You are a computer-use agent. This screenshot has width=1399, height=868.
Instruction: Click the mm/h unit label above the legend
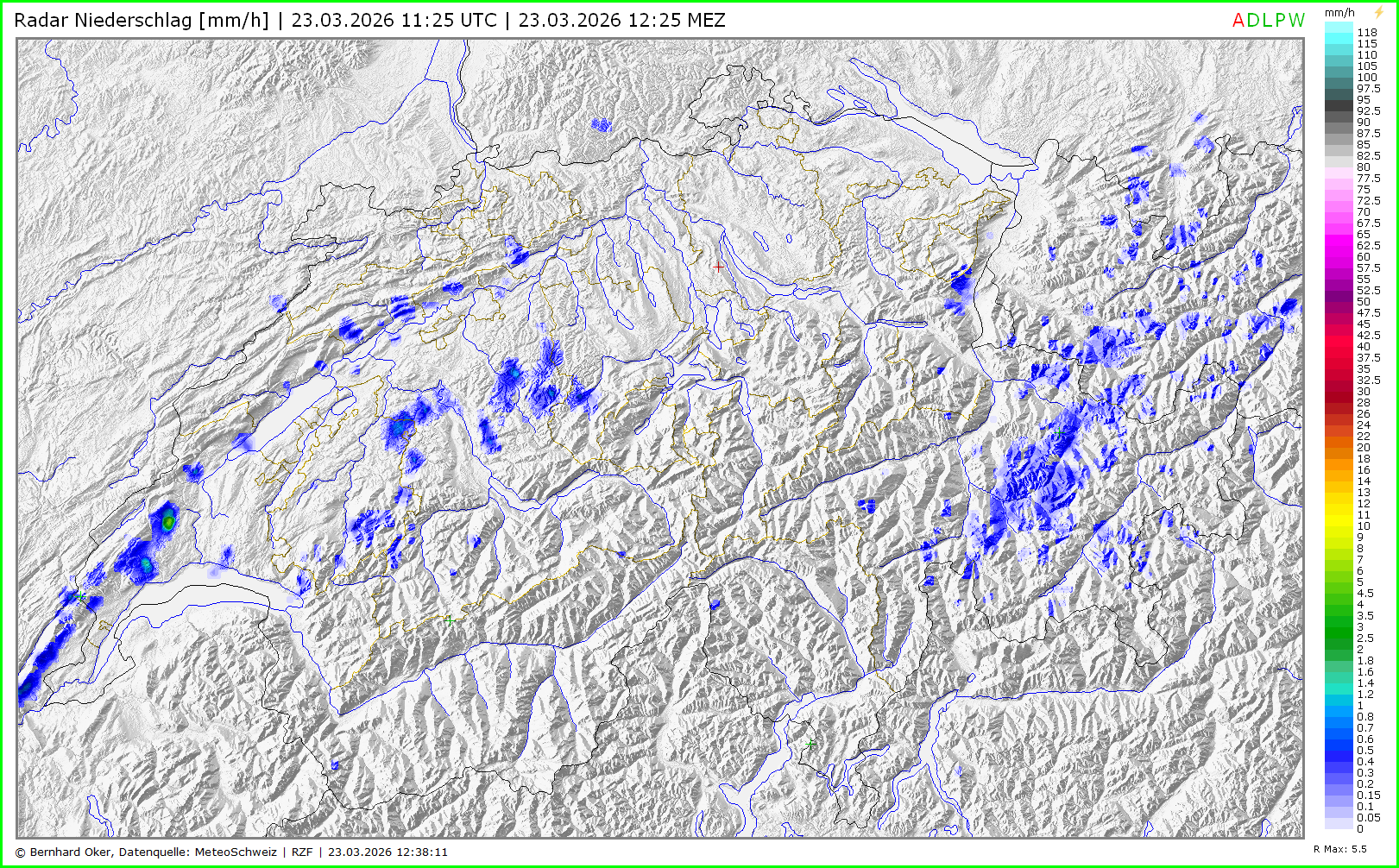click(1339, 12)
